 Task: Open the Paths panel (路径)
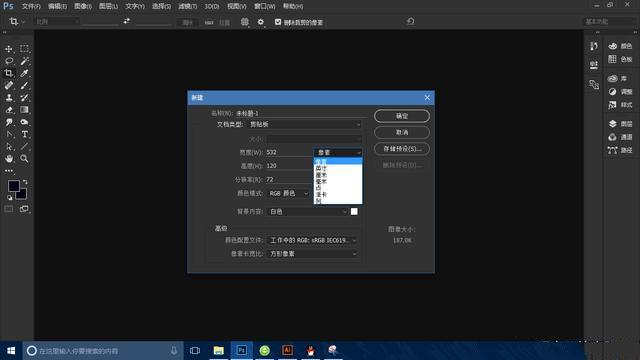pos(620,150)
